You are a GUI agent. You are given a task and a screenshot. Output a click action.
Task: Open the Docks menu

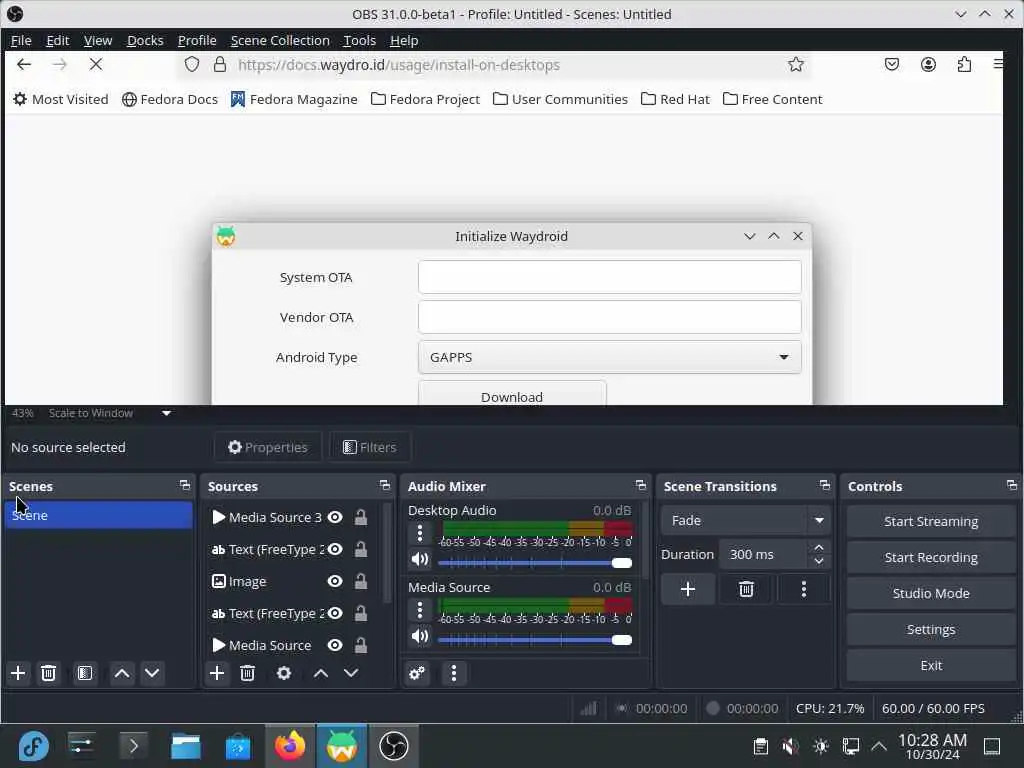tap(145, 40)
